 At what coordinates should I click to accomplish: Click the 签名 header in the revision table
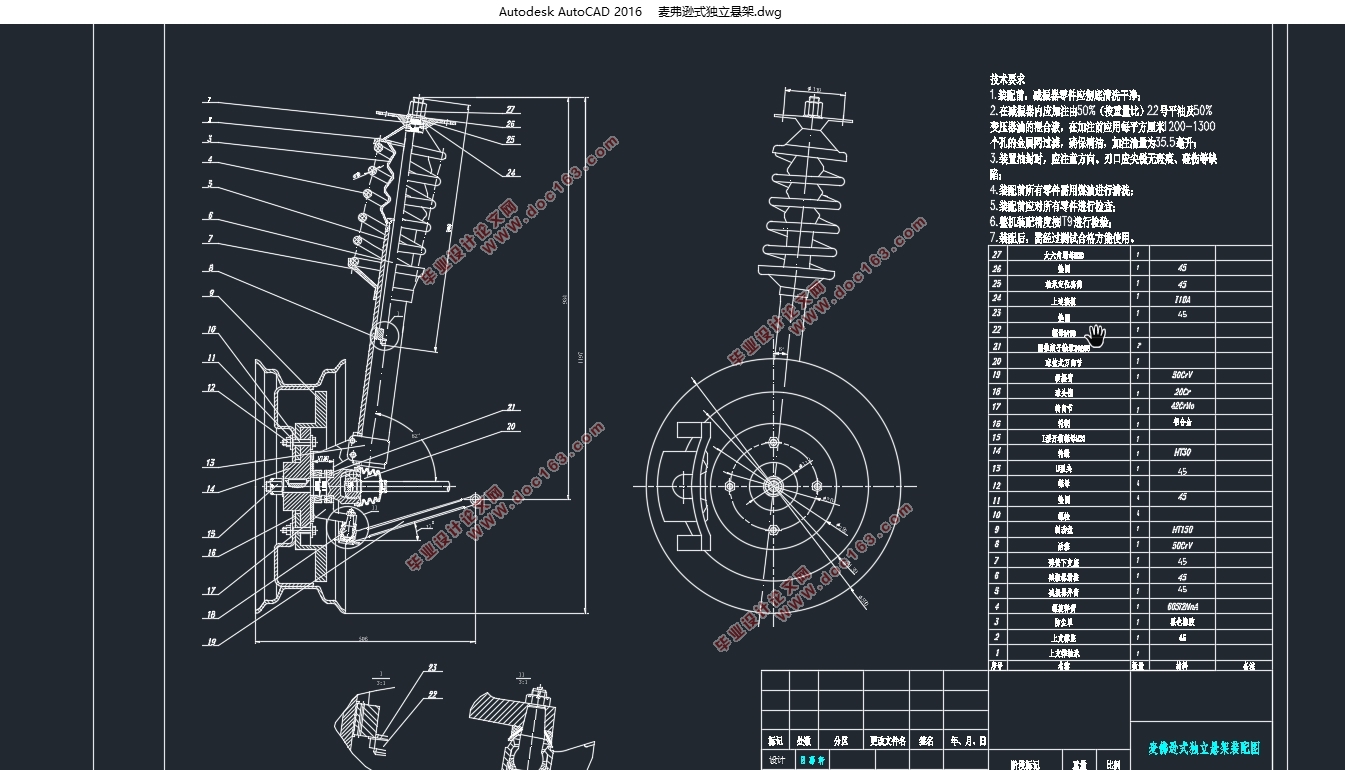tap(926, 741)
